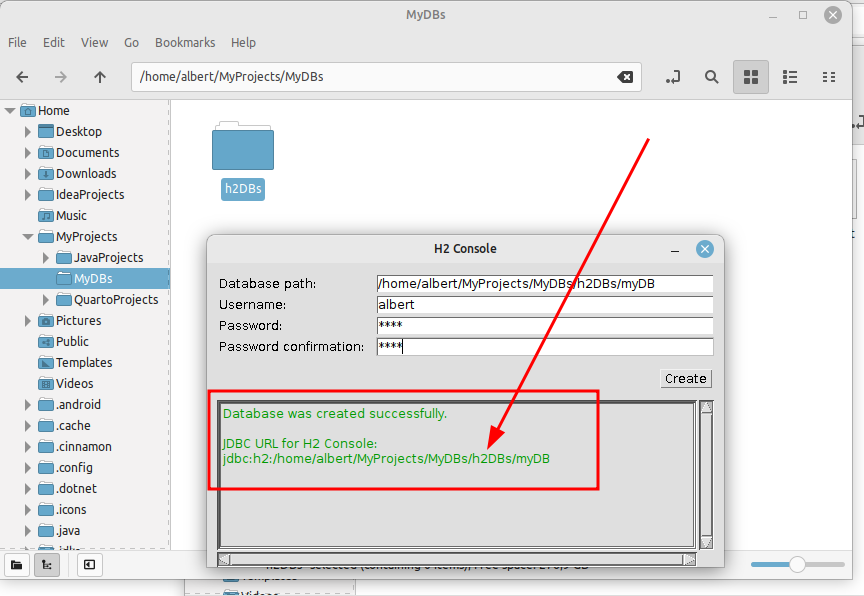Expand the JavaProjects tree node
The width and height of the screenshot is (864, 596).
click(46, 258)
